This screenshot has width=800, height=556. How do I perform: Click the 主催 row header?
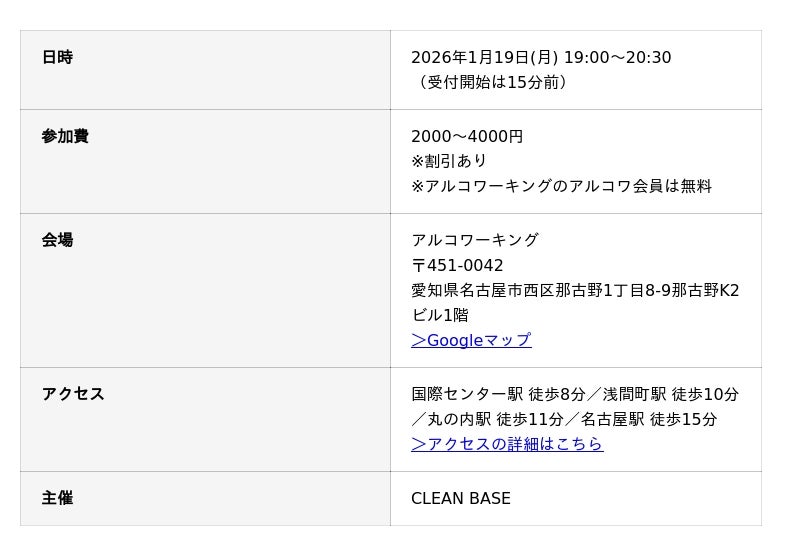(57, 498)
